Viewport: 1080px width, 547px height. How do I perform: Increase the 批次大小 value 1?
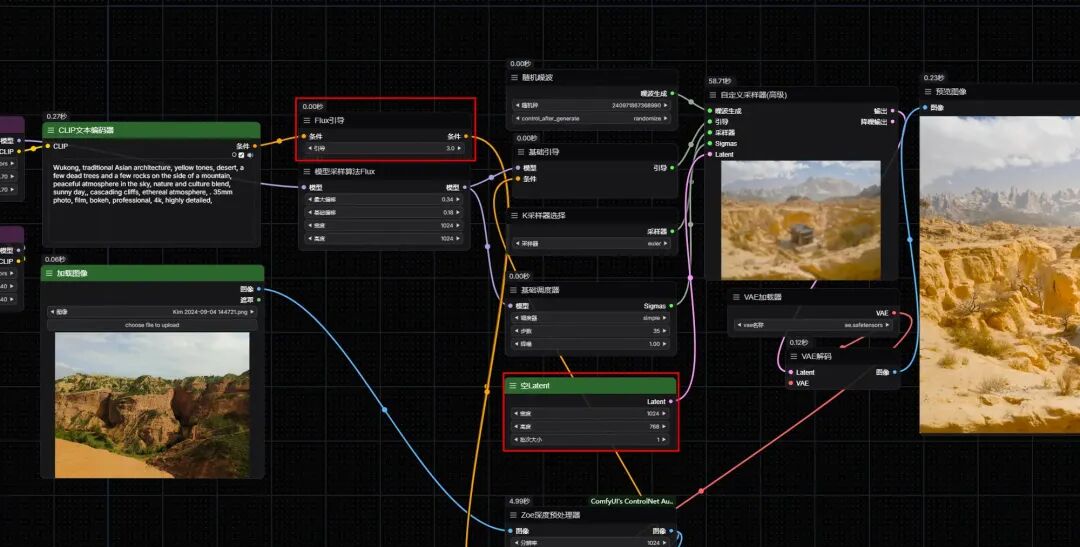665,440
